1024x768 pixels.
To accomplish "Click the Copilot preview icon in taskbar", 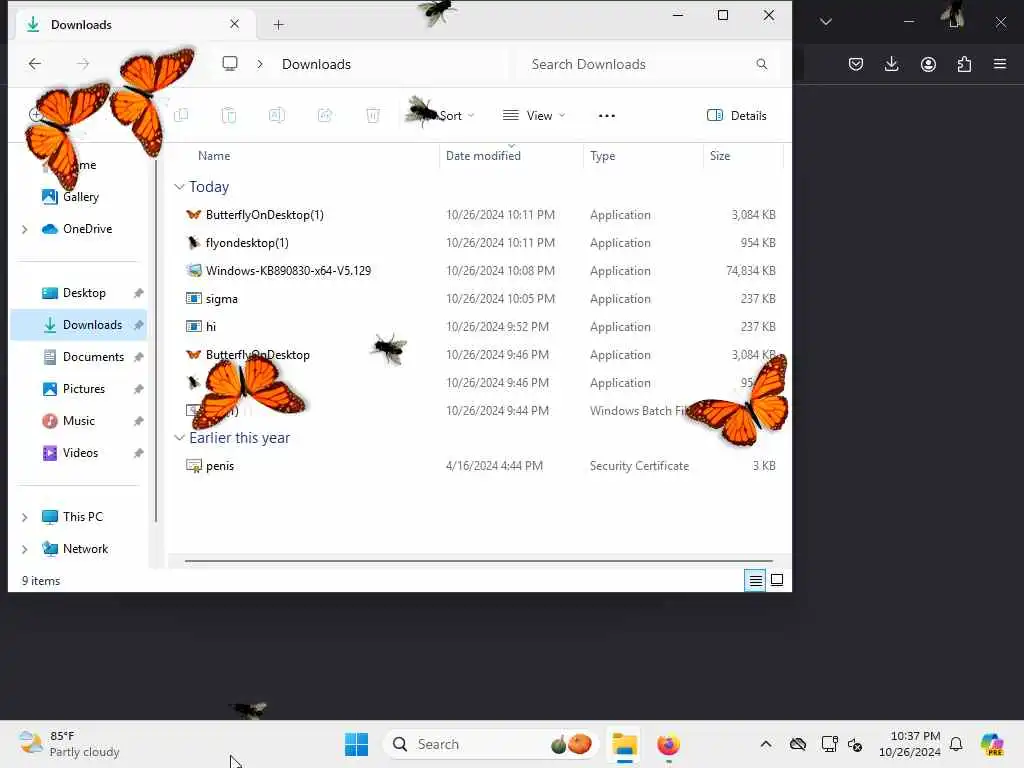I will pyautogui.click(x=992, y=744).
